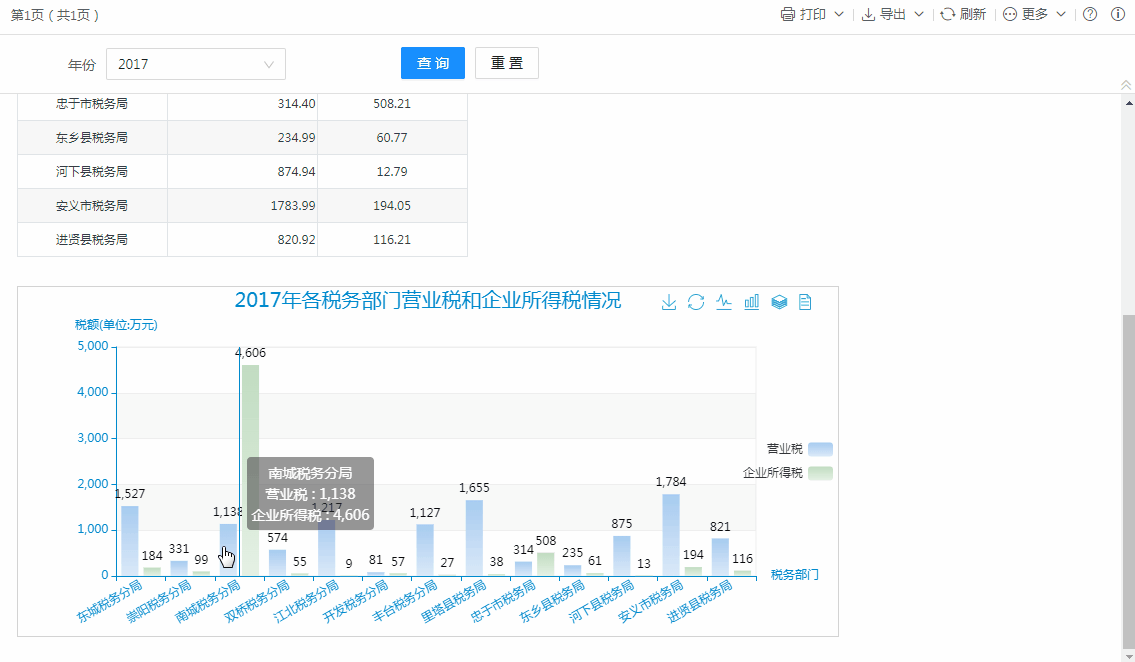The image size is (1135, 662).
Task: Click the 查询 query button
Action: coord(432,63)
